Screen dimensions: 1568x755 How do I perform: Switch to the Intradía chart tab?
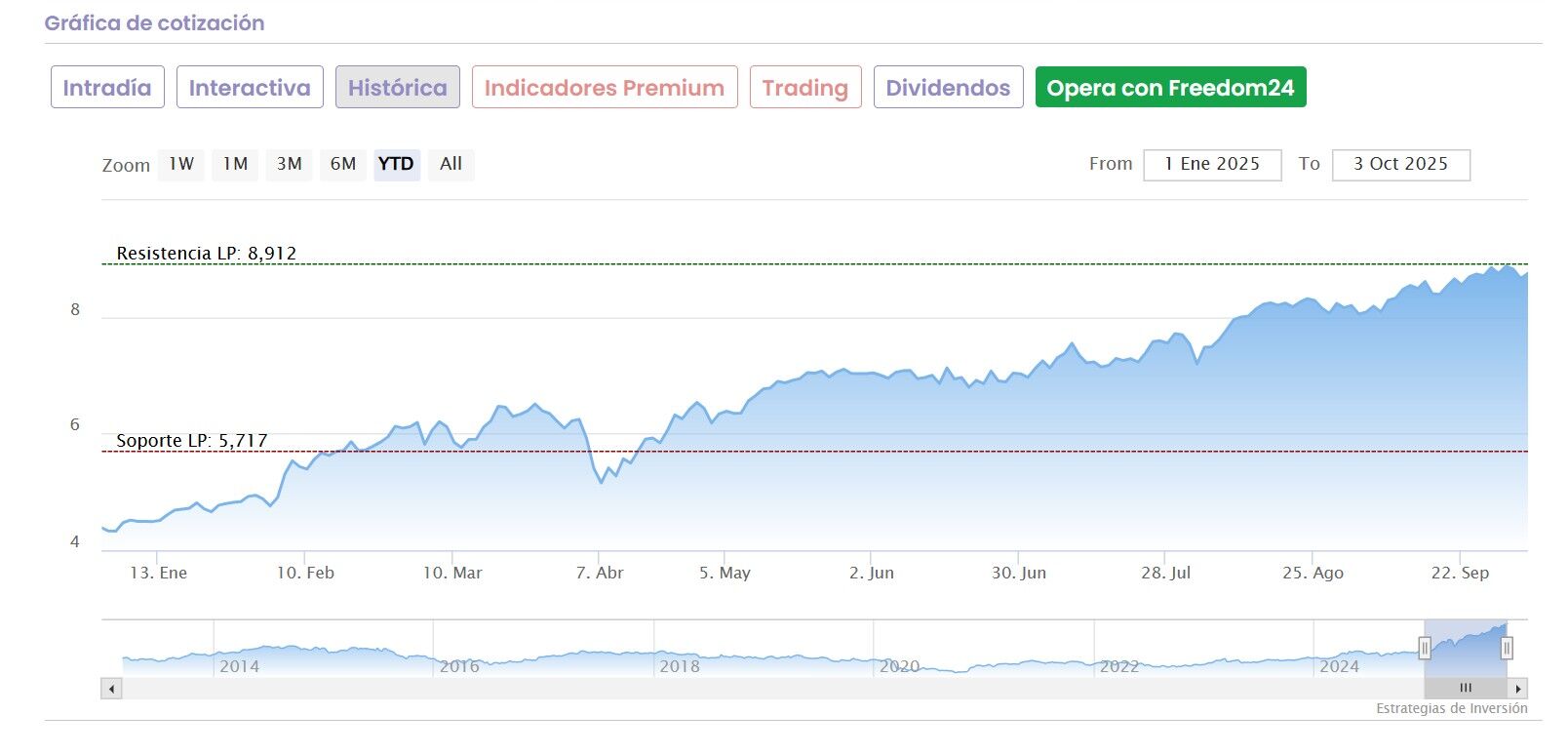[x=107, y=88]
